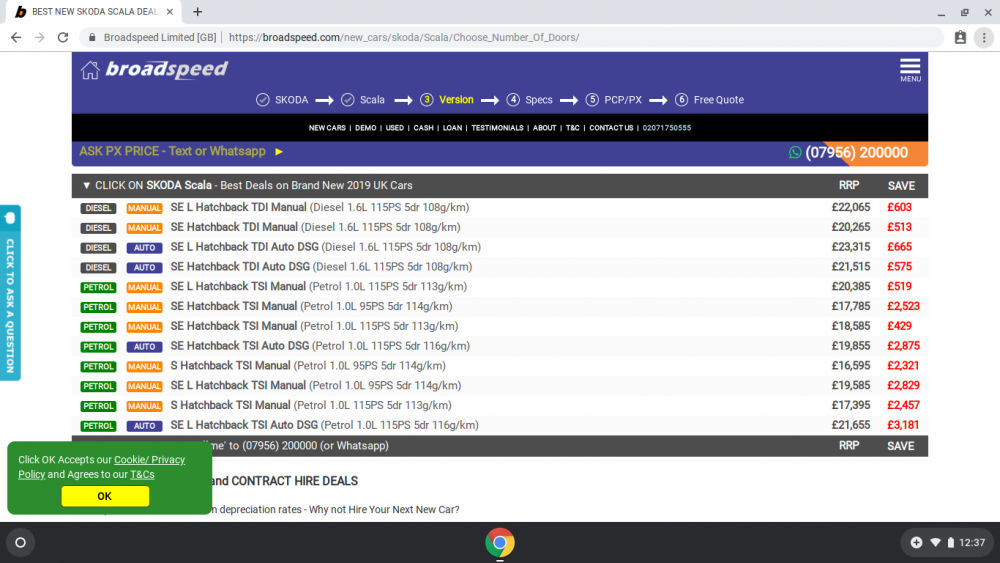Open the LOAN menu item
This screenshot has height=563, width=1000.
pyautogui.click(x=452, y=128)
